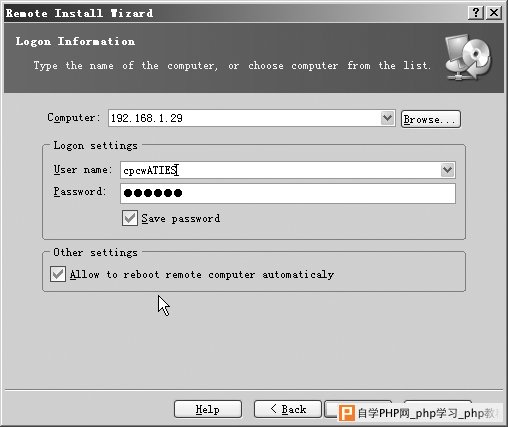Screen dimensions: 508x427
Task: Click the "Computer:" label
Action: pyautogui.click(x=74, y=118)
